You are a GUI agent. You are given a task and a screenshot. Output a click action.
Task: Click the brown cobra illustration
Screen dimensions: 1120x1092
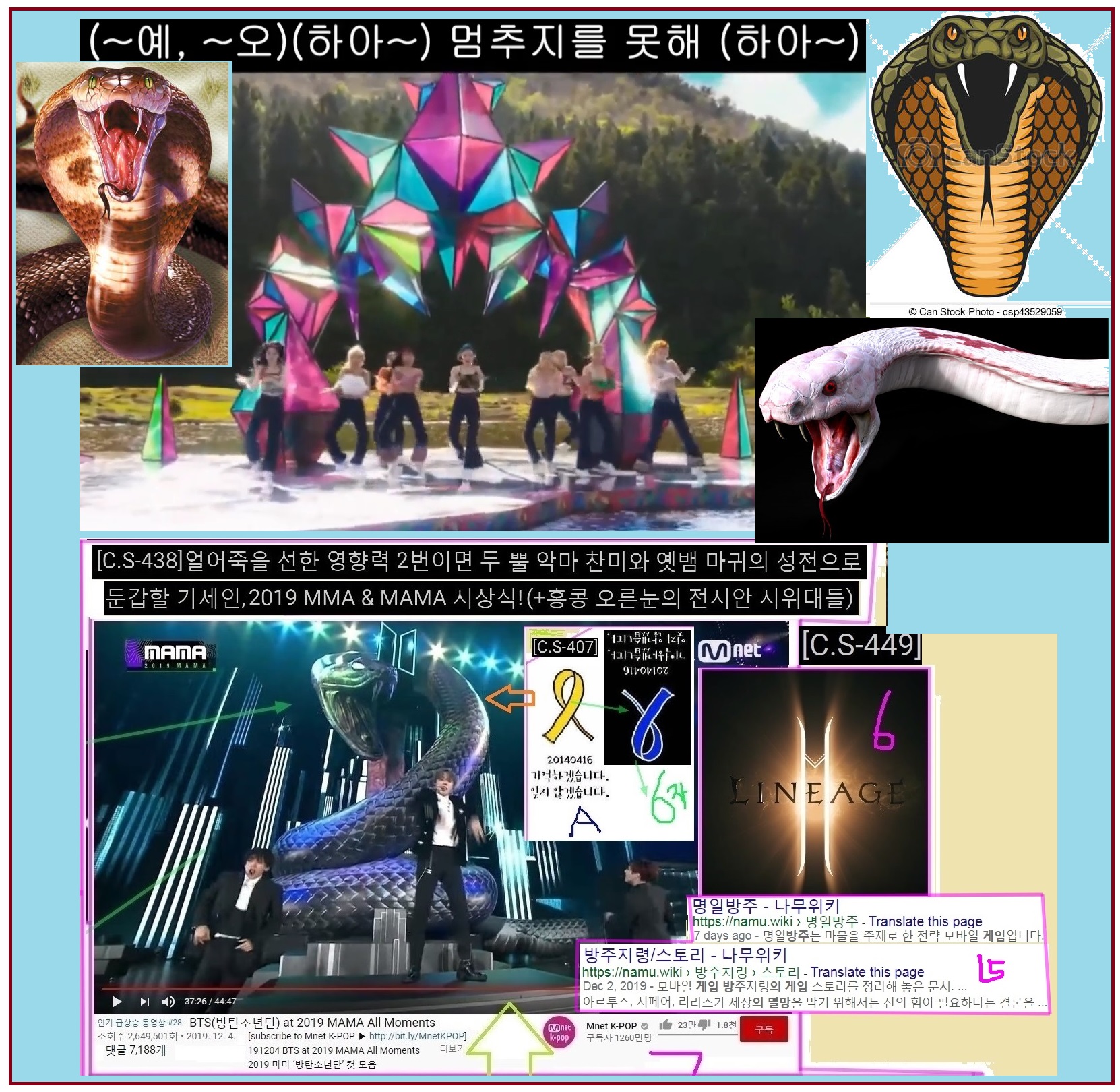click(123, 214)
